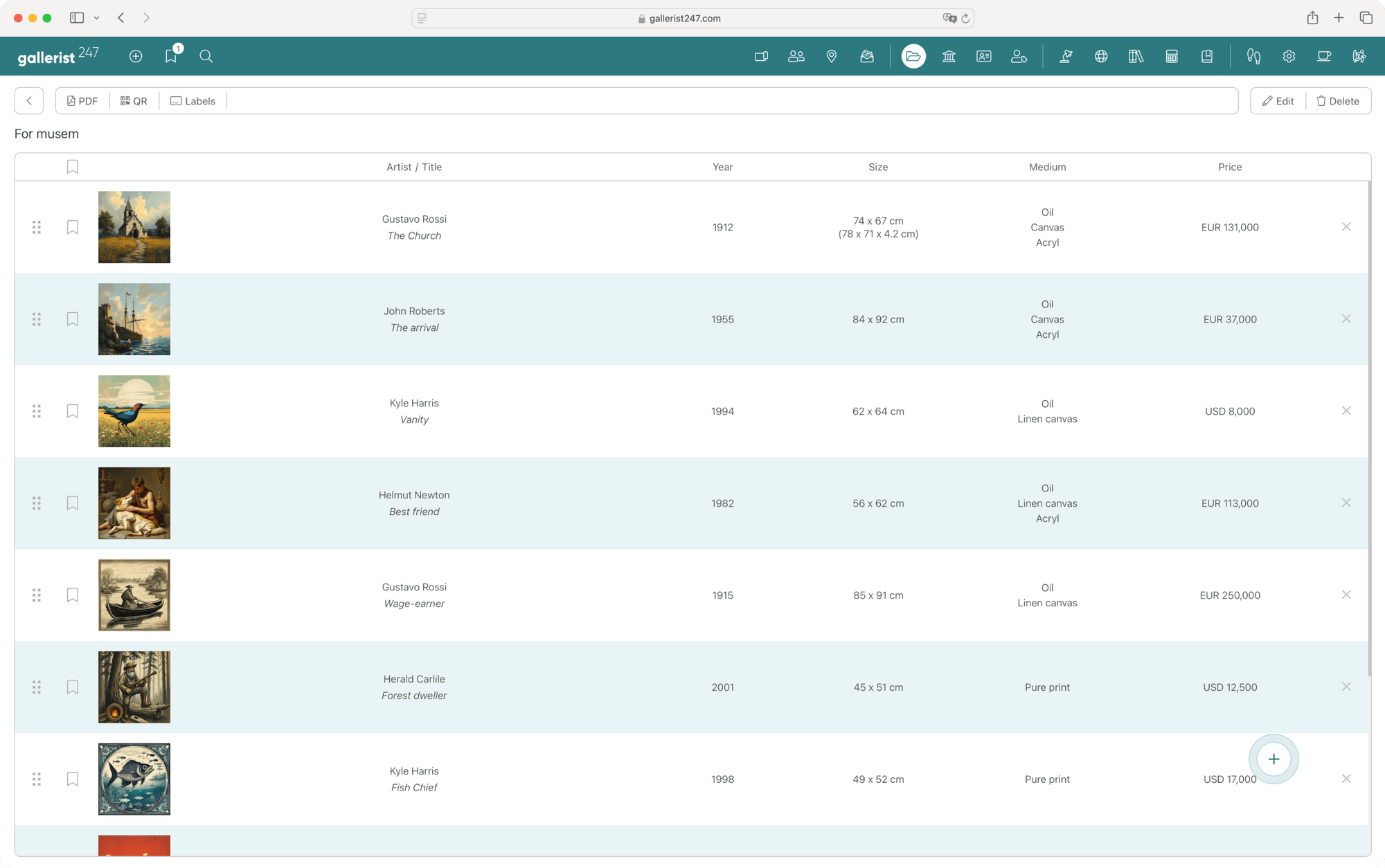
Task: Open the contacts people icon in top navigation
Action: (x=796, y=56)
